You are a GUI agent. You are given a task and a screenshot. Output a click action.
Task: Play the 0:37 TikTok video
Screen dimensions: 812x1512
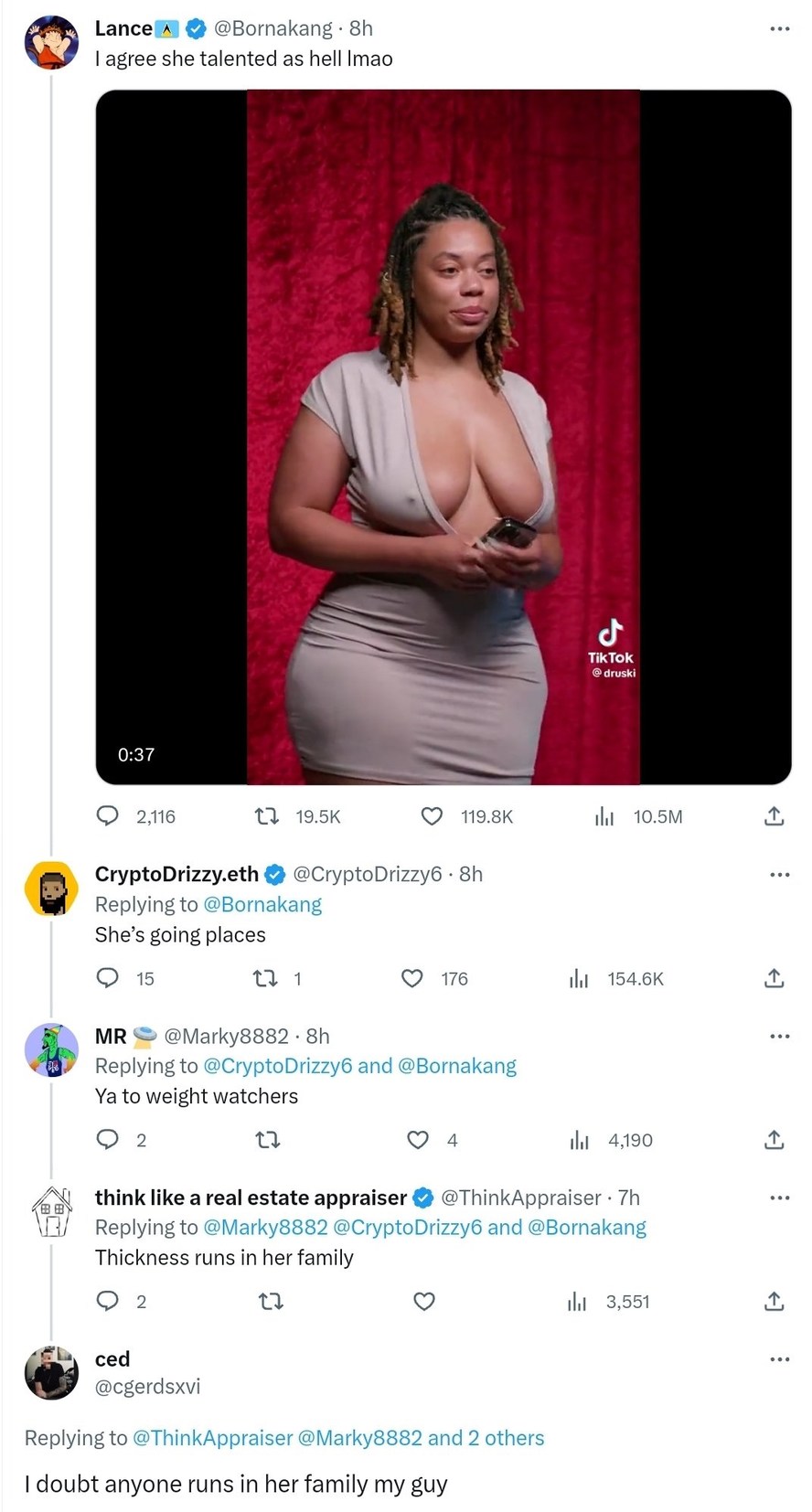pos(443,437)
